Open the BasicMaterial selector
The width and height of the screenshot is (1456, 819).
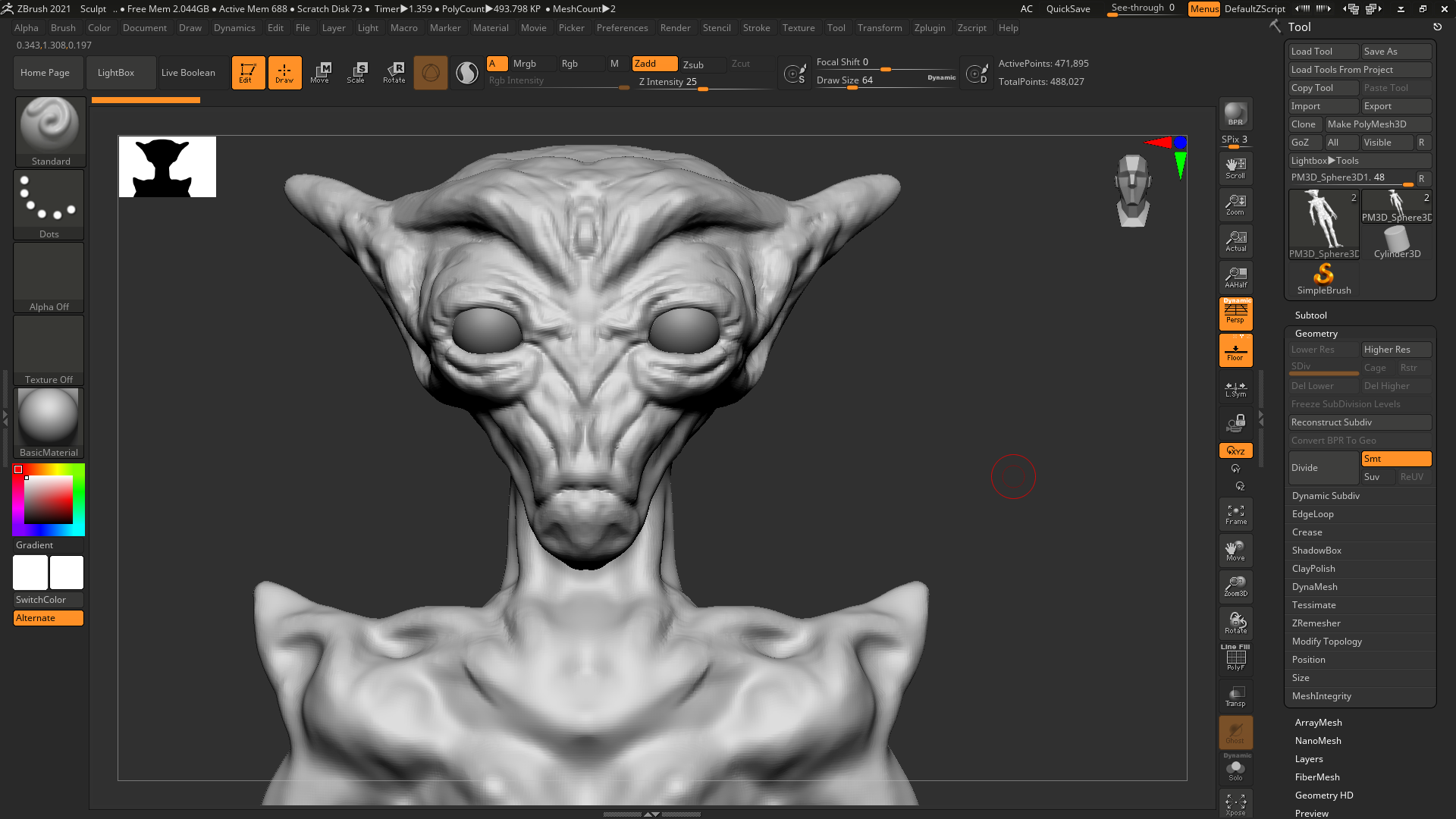[49, 422]
